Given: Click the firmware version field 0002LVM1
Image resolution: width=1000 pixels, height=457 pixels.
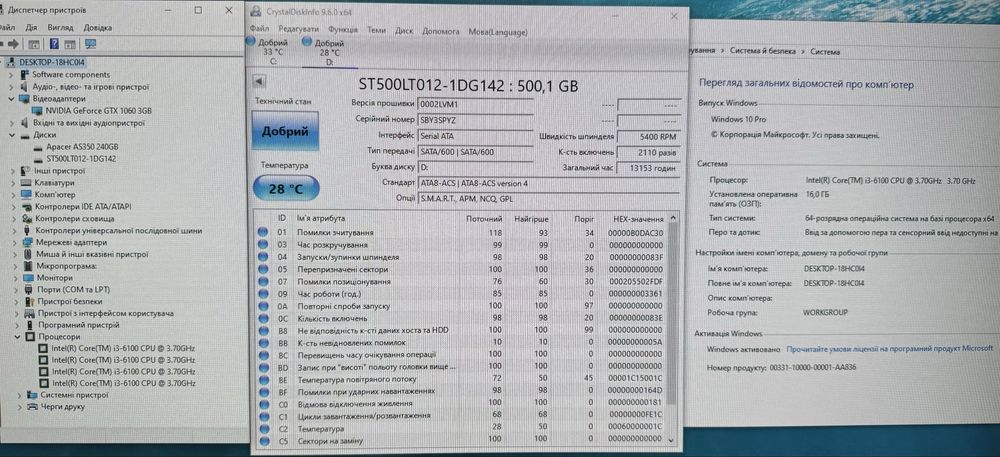Looking at the screenshot, I should (475, 104).
